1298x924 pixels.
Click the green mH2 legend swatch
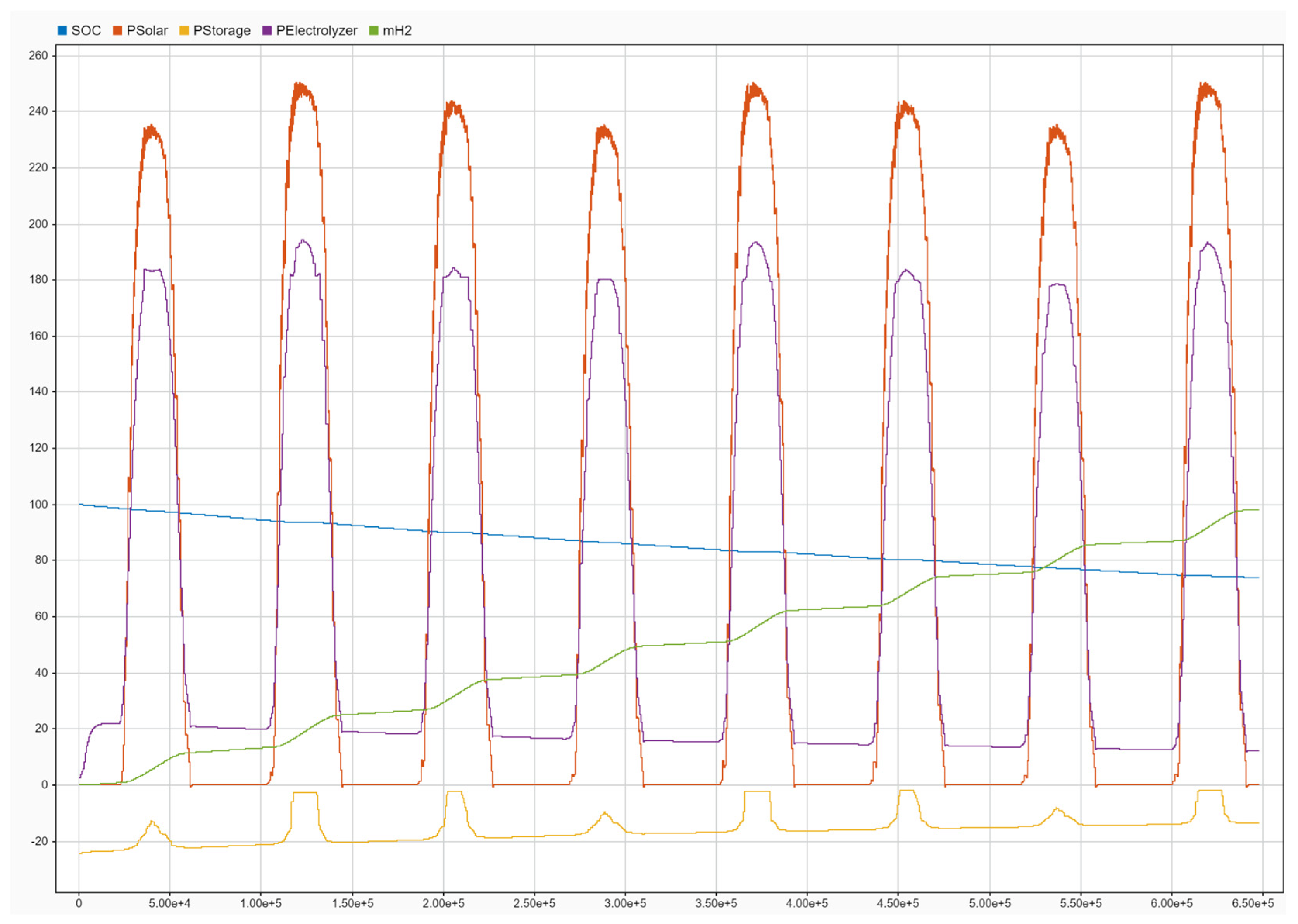[374, 31]
